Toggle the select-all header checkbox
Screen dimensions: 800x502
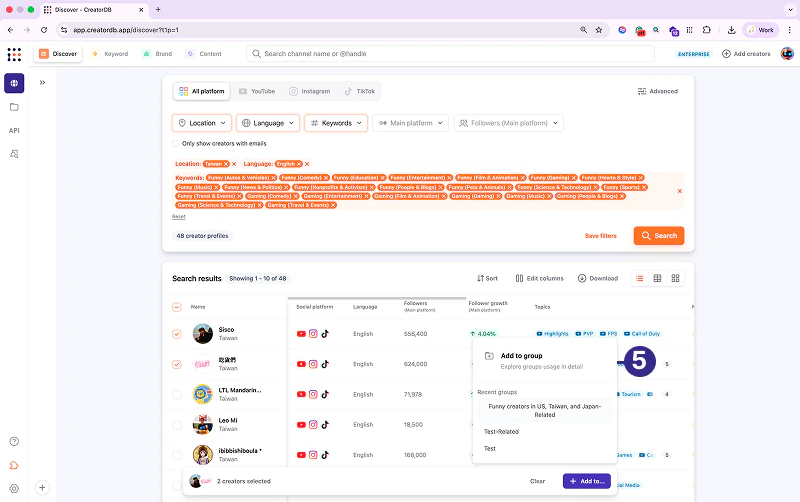tap(177, 307)
